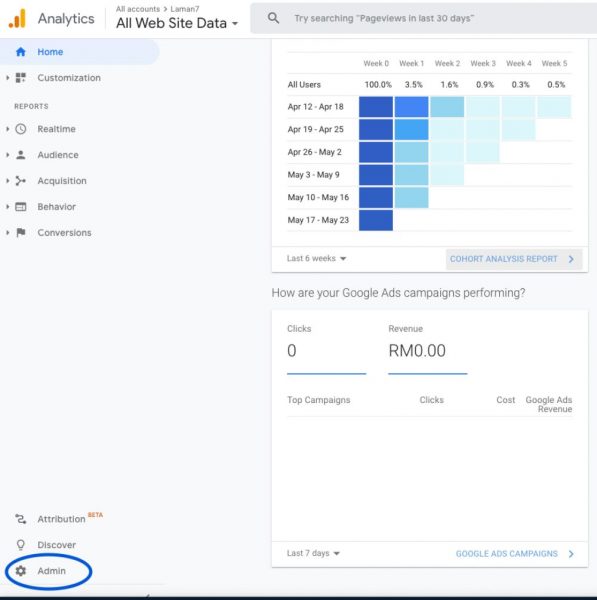Open the Last 6 weeks dropdown
This screenshot has width=597, height=600.
[316, 258]
